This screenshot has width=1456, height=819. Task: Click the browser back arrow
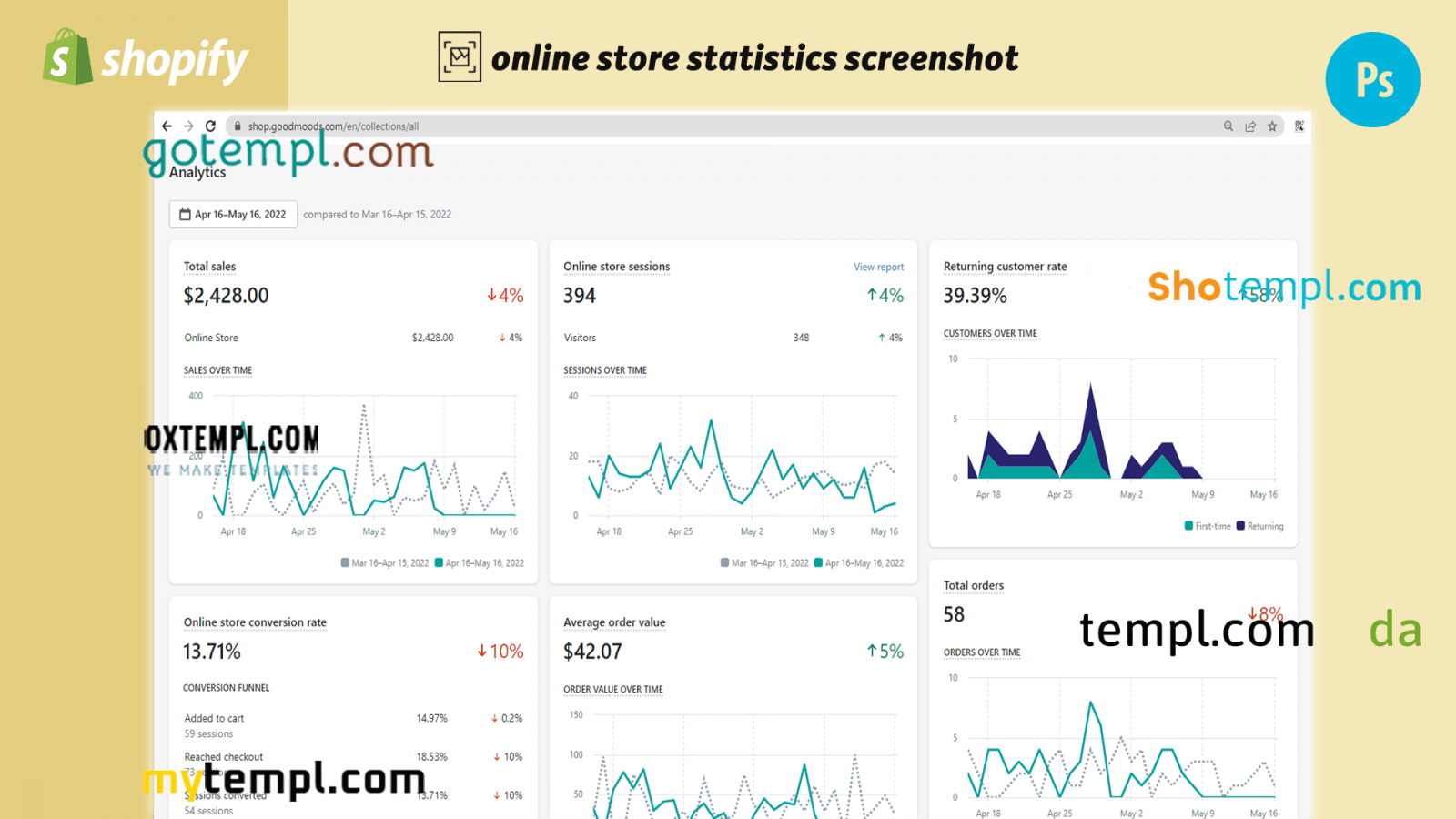[x=167, y=126]
